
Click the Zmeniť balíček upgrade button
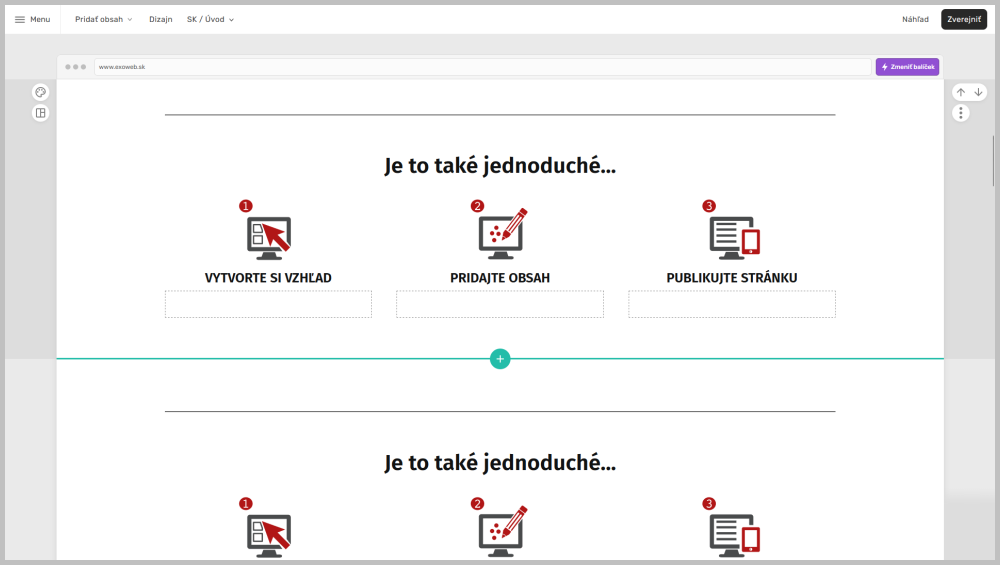(x=907, y=67)
